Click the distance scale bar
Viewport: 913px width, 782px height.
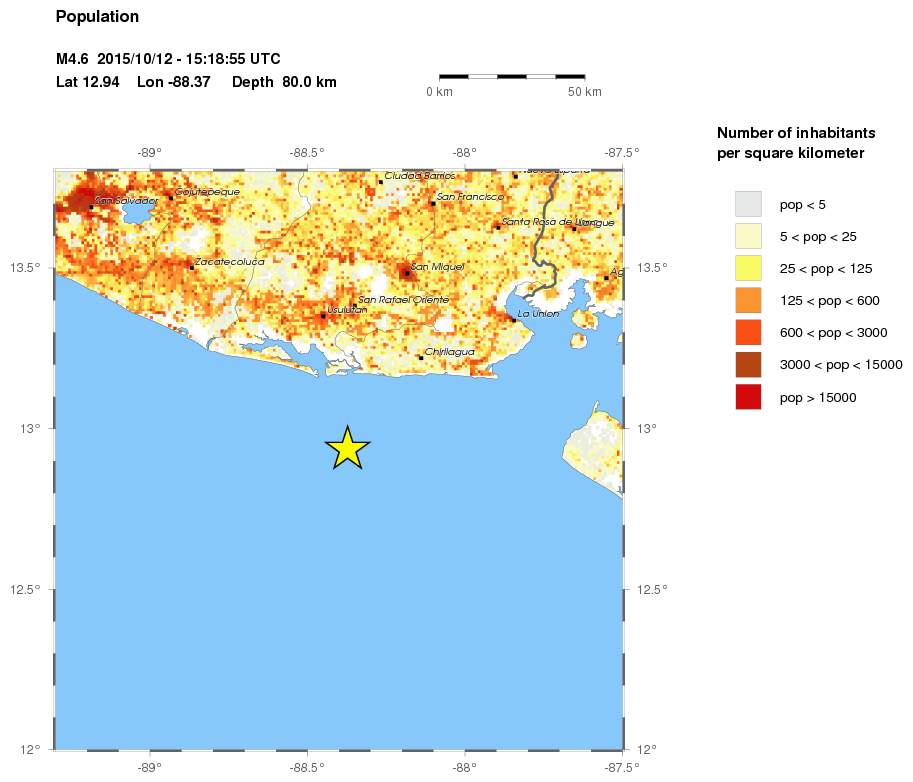[512, 76]
